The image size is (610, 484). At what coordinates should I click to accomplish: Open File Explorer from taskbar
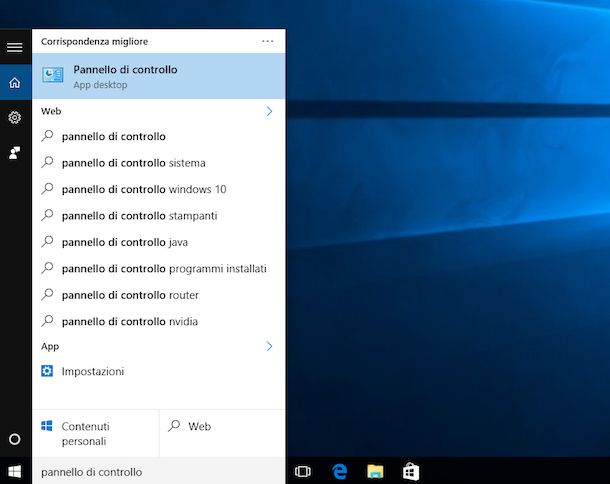375,472
